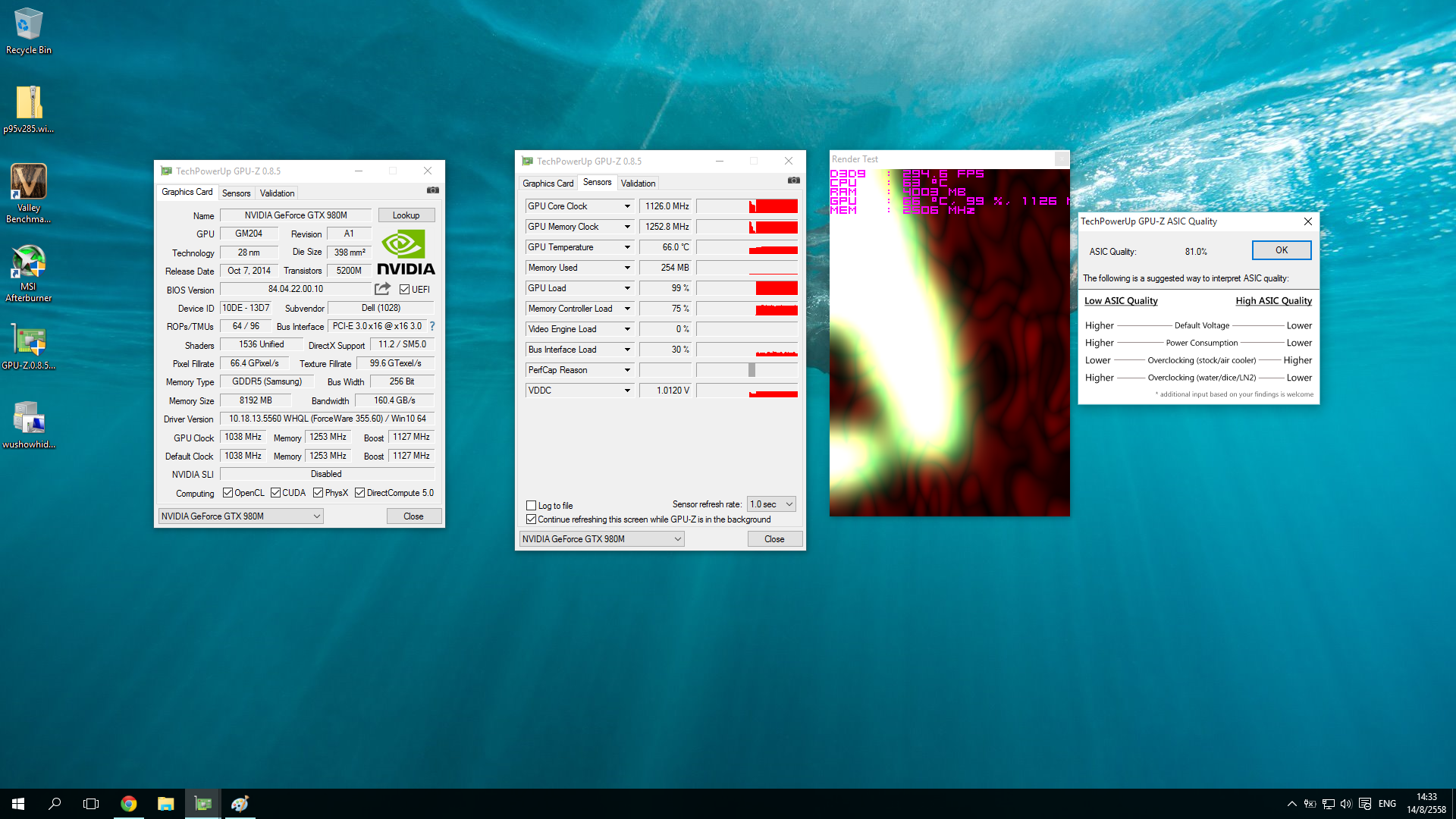Select Sensors tab in middle GPU-Z window
Image resolution: width=1456 pixels, height=819 pixels.
click(597, 182)
